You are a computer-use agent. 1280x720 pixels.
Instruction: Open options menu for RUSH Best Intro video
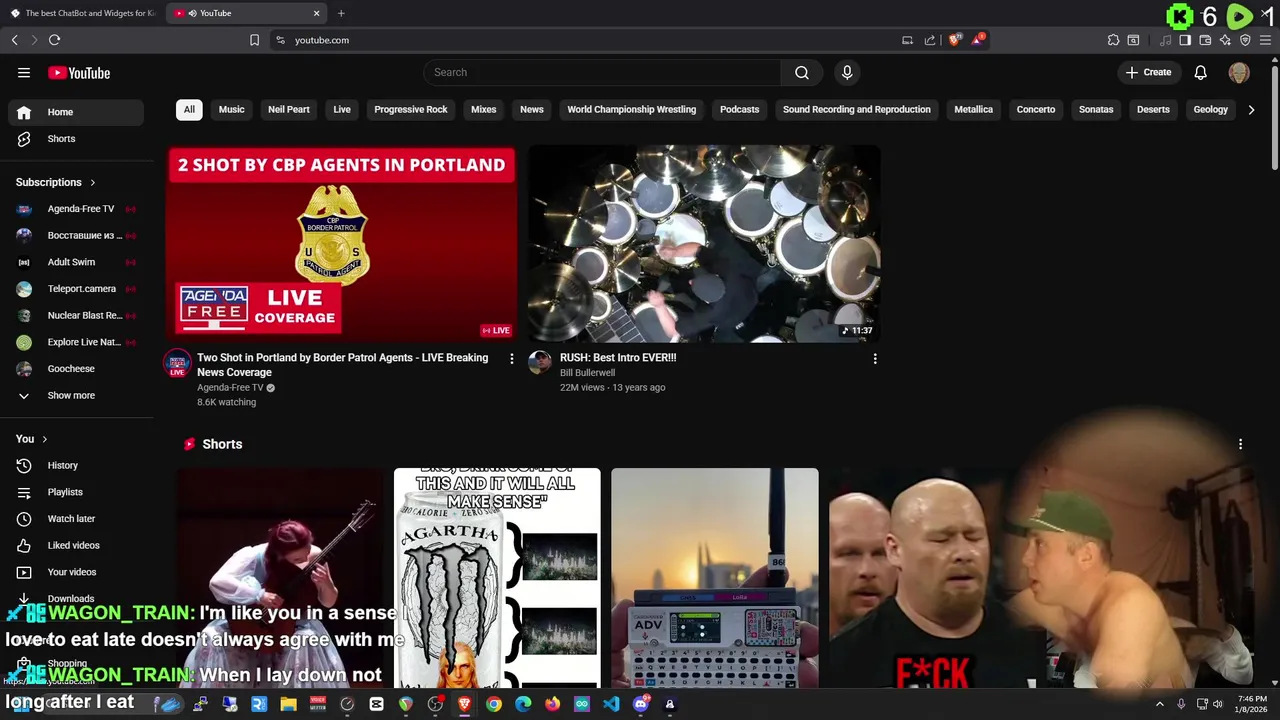tap(875, 358)
